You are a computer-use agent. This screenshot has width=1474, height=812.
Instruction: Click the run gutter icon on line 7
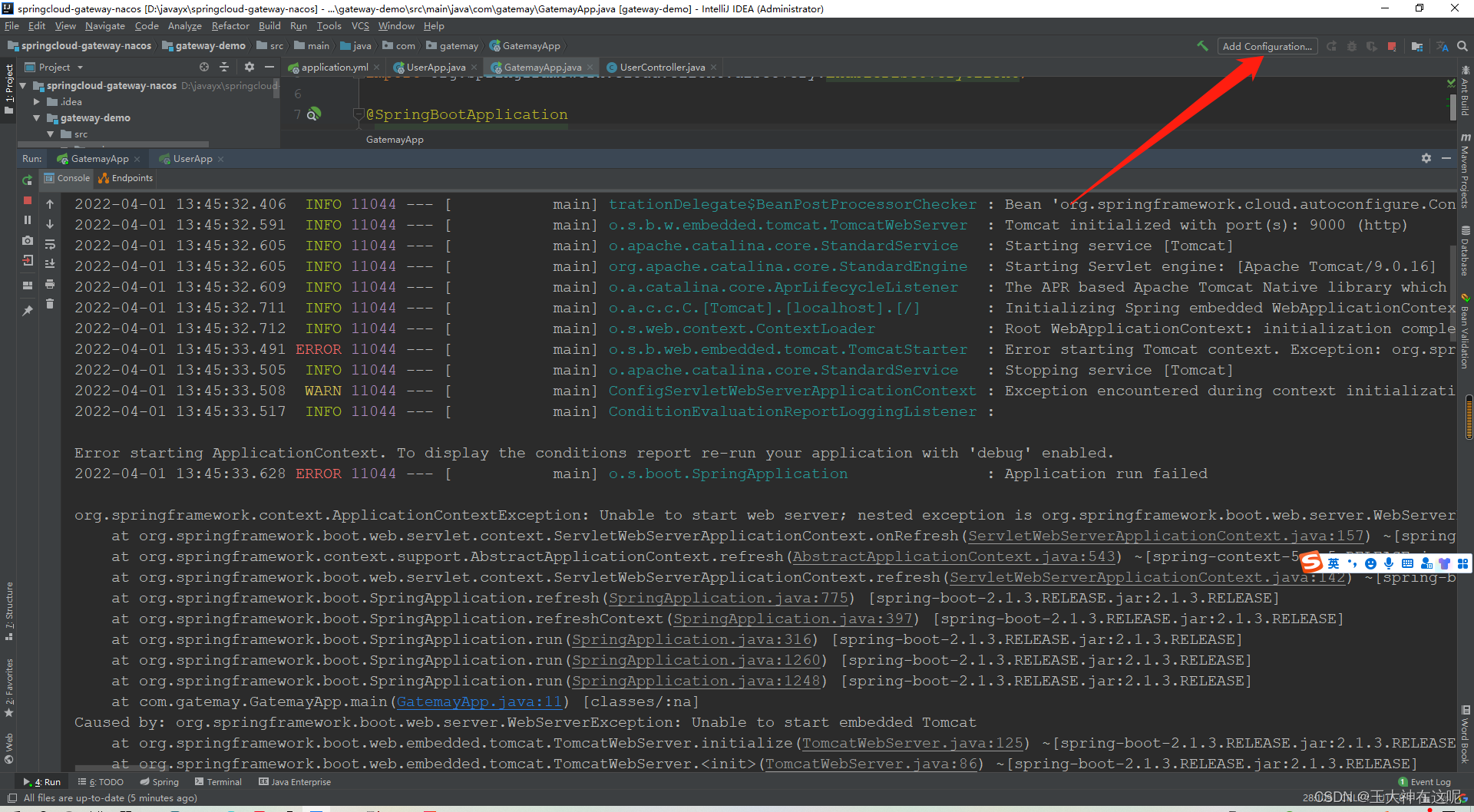[313, 114]
